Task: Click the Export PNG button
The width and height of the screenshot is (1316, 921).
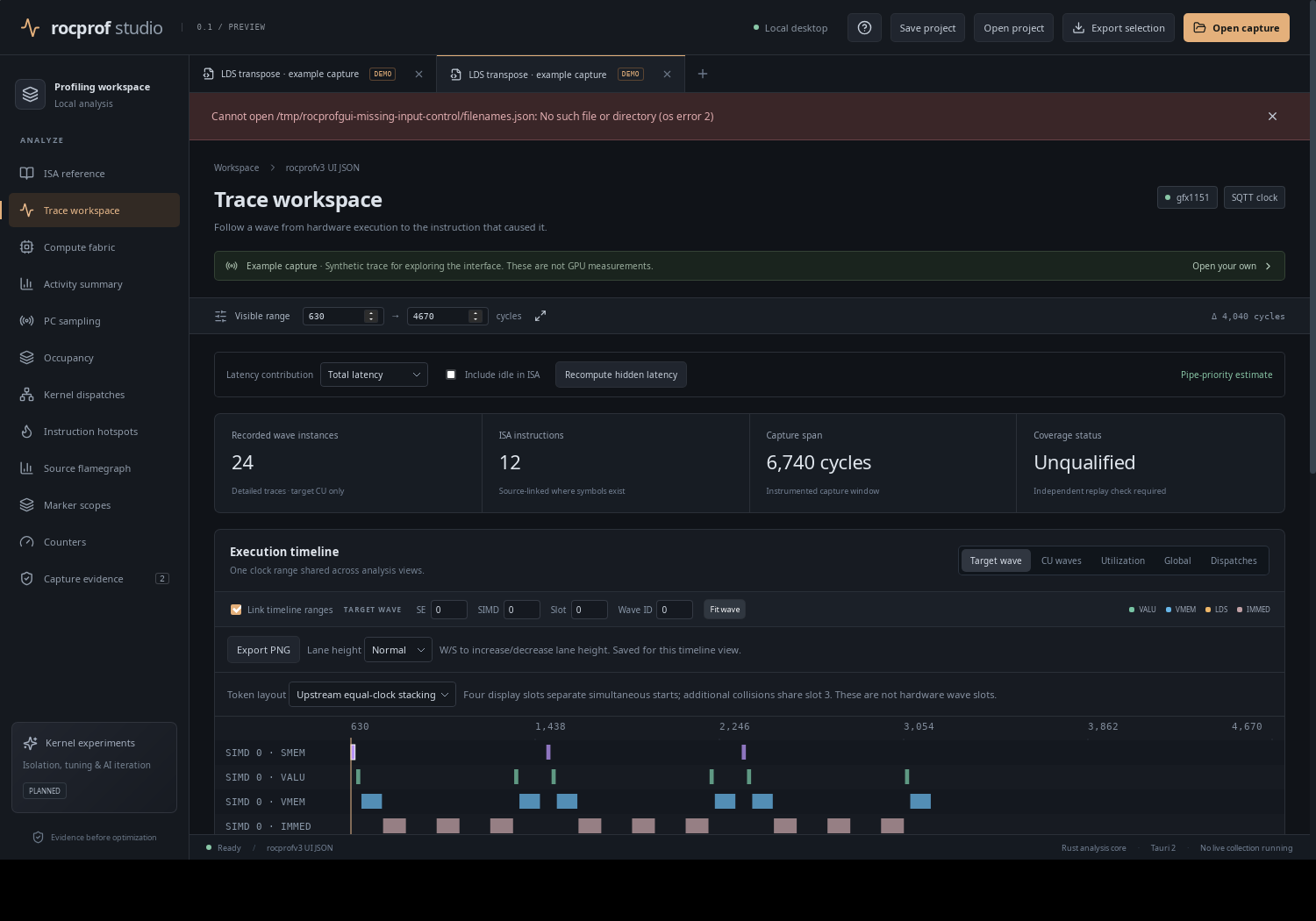Action: click(x=263, y=650)
